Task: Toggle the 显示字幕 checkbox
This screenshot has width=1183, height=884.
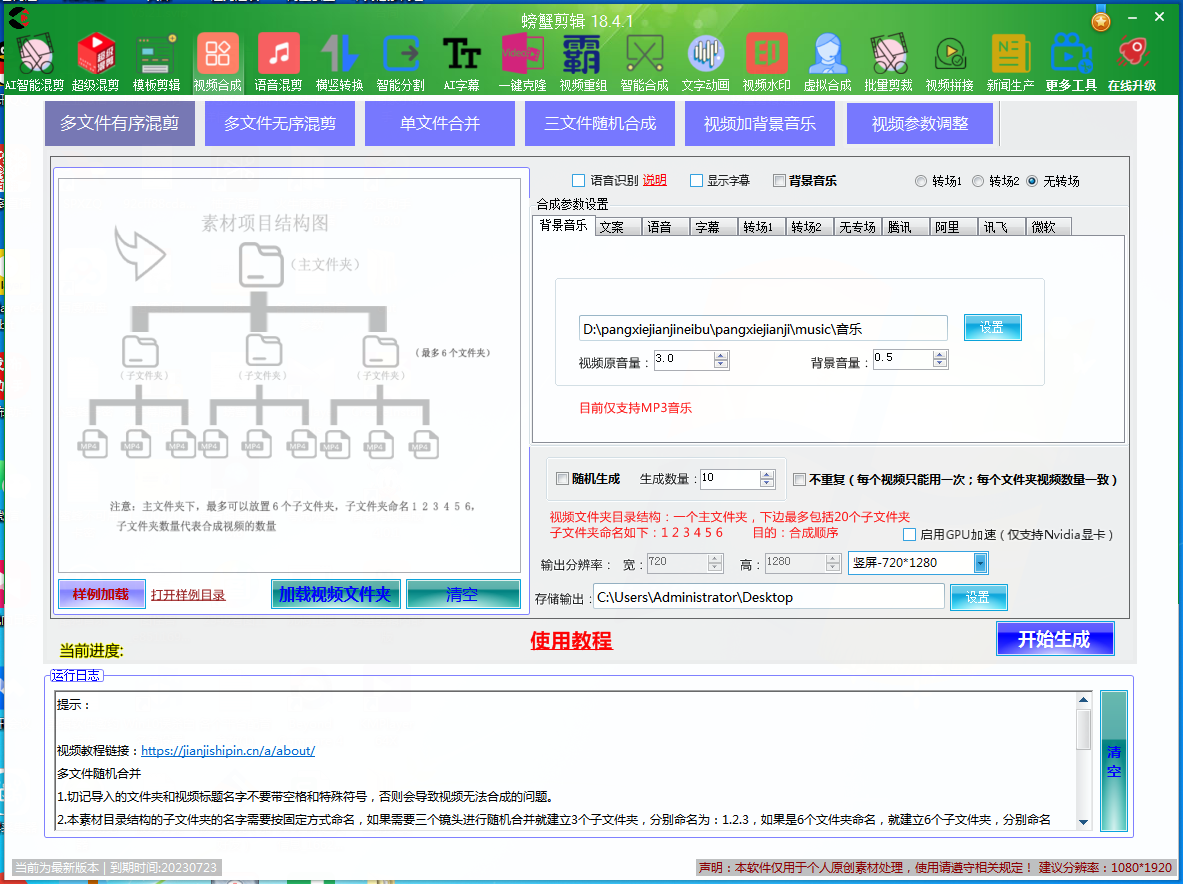Action: coord(696,180)
